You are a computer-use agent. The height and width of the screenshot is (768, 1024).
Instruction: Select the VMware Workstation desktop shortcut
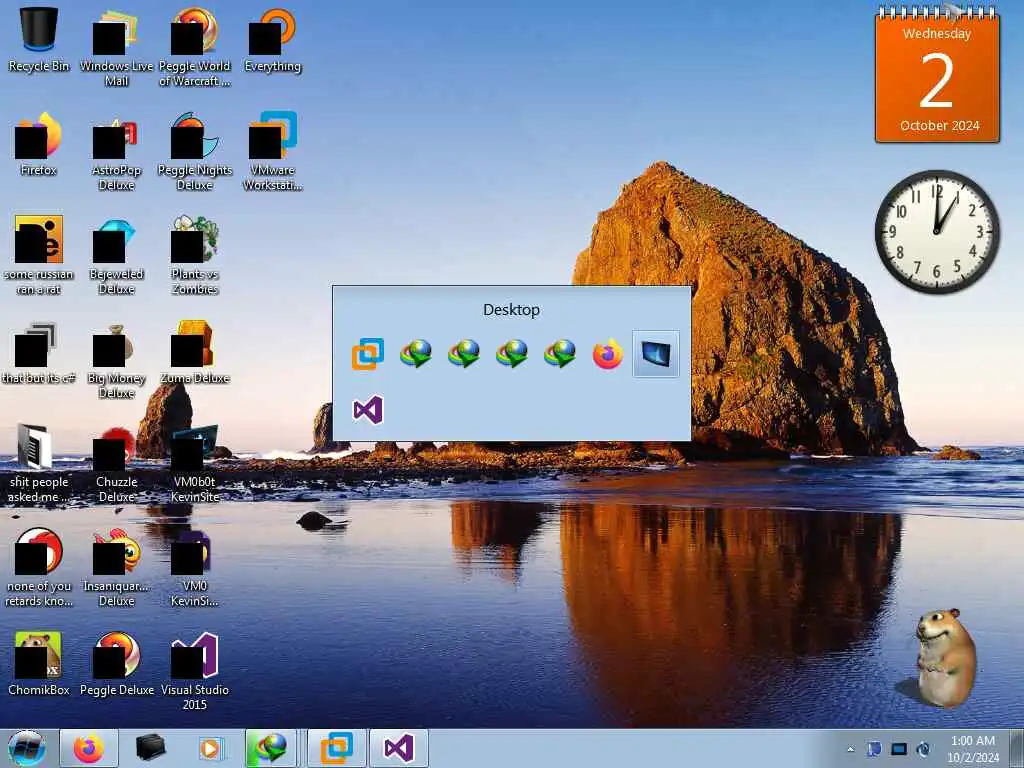272,150
